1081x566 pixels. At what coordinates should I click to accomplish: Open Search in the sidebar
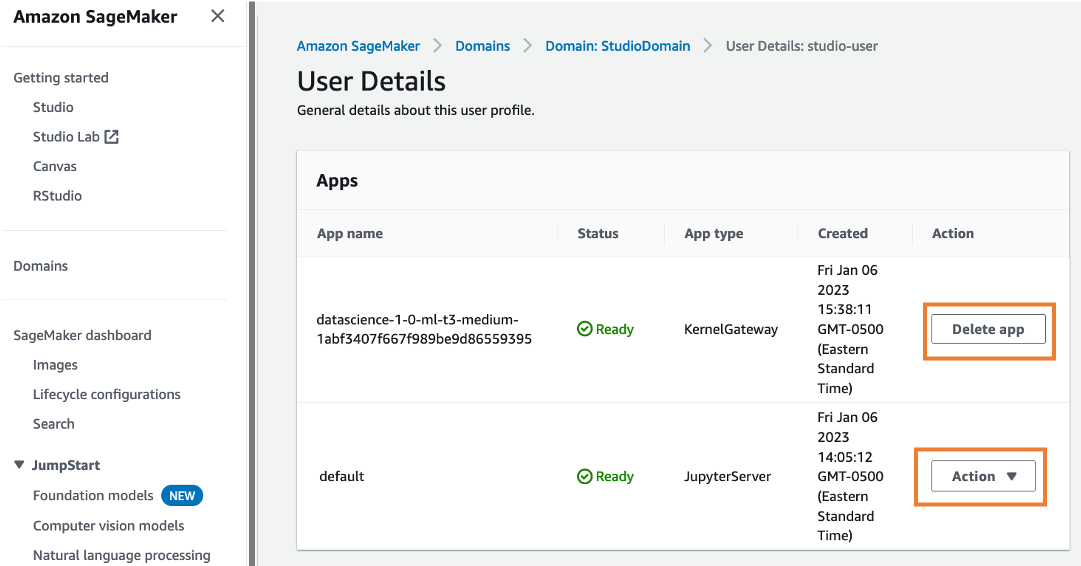[x=53, y=424]
